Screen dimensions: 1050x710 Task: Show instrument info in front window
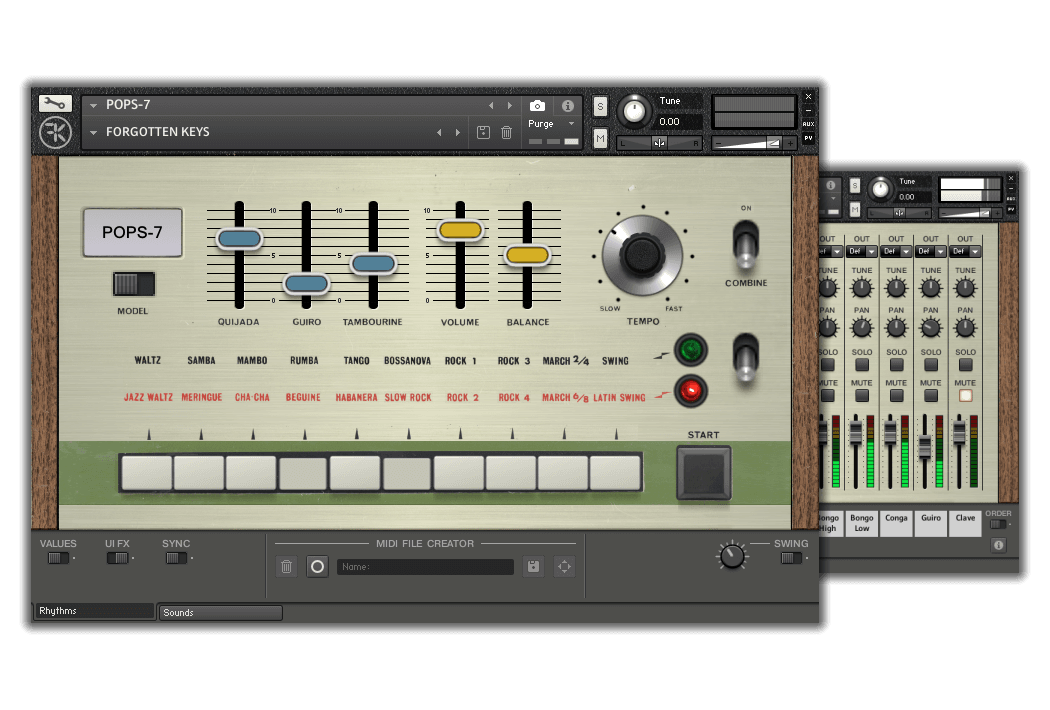coord(568,106)
